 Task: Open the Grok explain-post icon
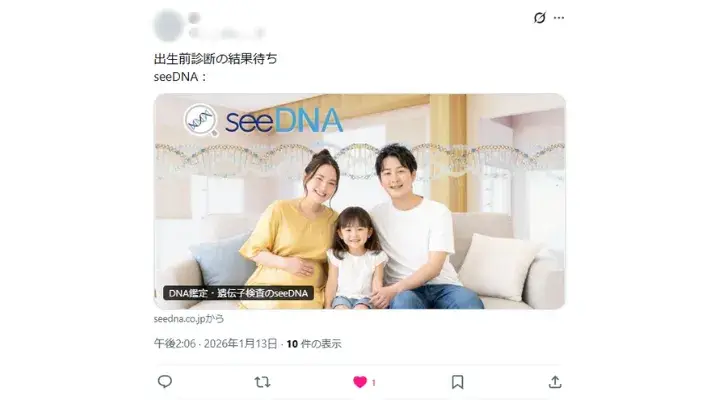click(540, 18)
